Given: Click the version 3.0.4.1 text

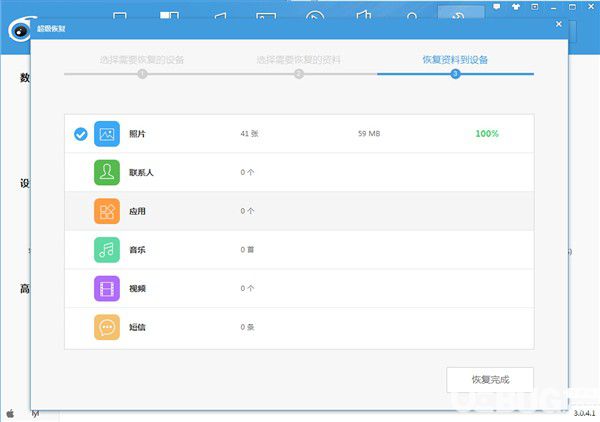Looking at the screenshot, I should [584, 413].
